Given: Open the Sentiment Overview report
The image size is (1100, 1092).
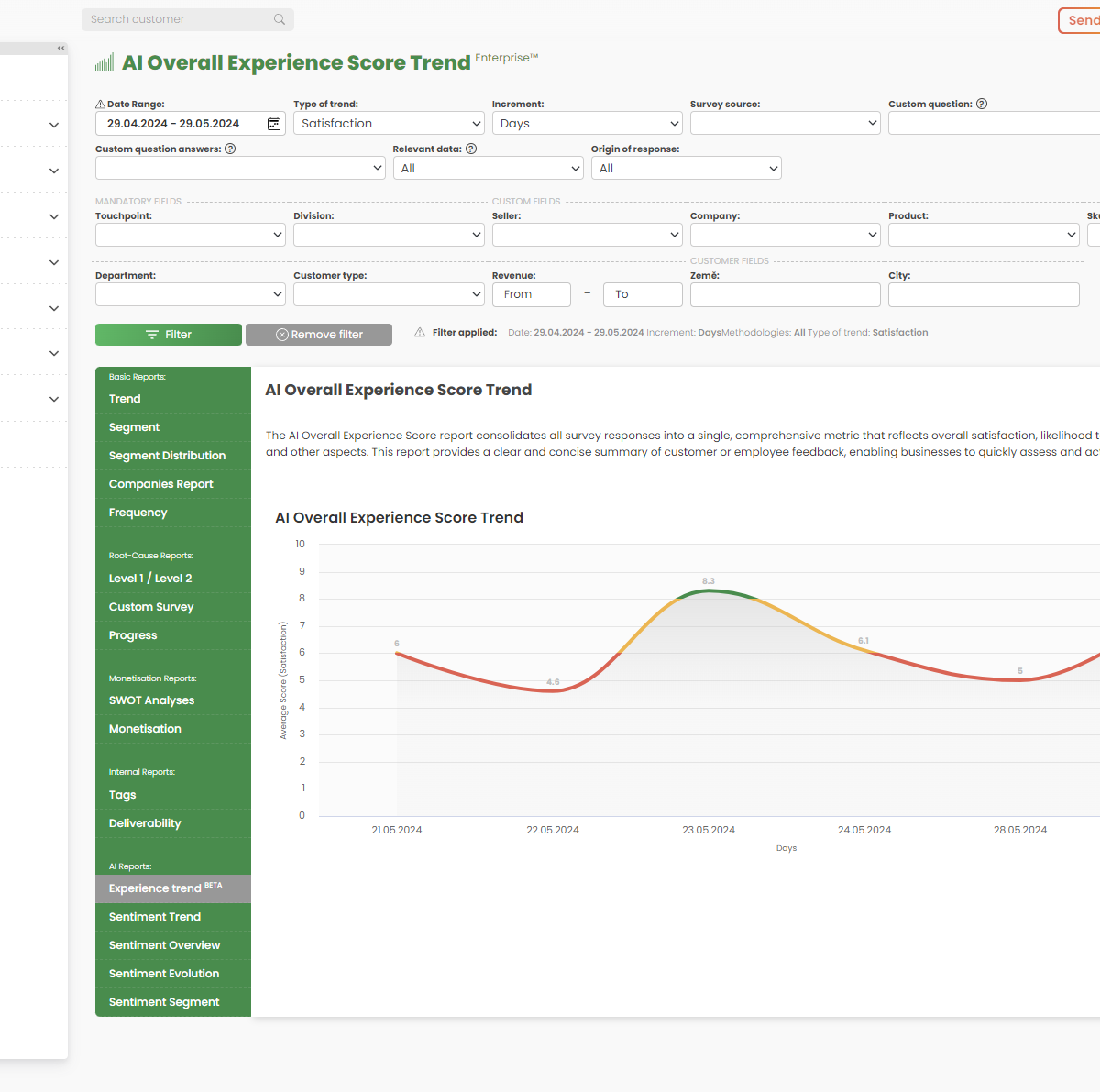Looking at the screenshot, I should coord(164,944).
